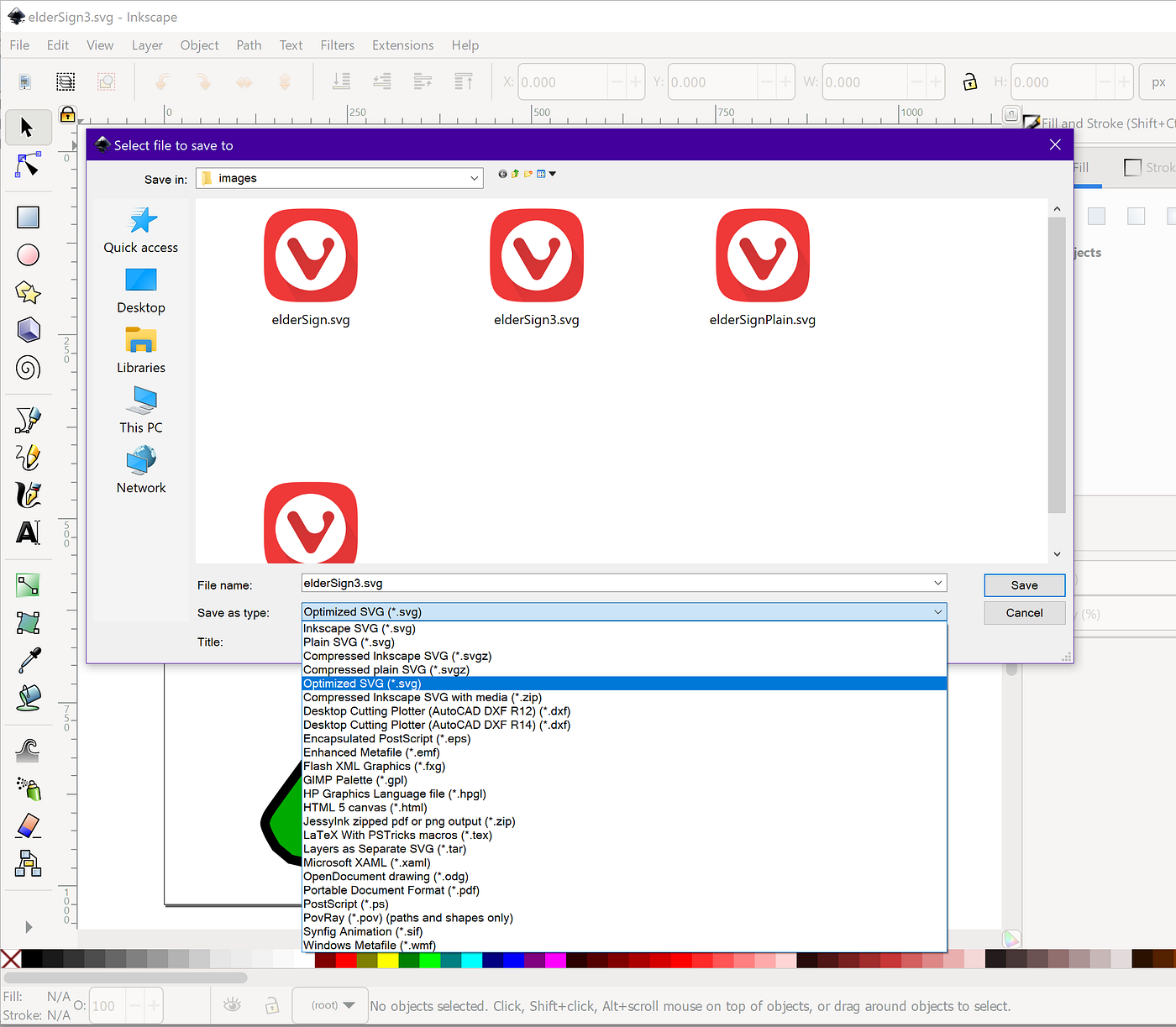The width and height of the screenshot is (1176, 1027).
Task: Pick the magenta swatch in the palette
Action: (x=555, y=959)
